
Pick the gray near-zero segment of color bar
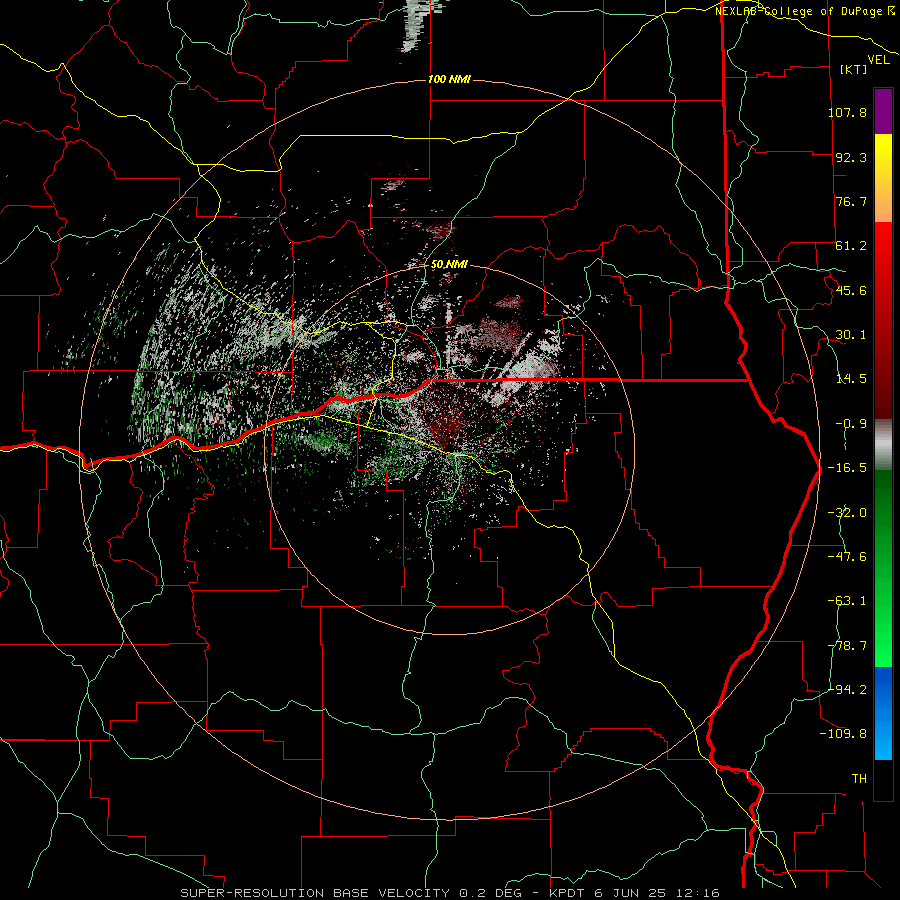click(883, 445)
